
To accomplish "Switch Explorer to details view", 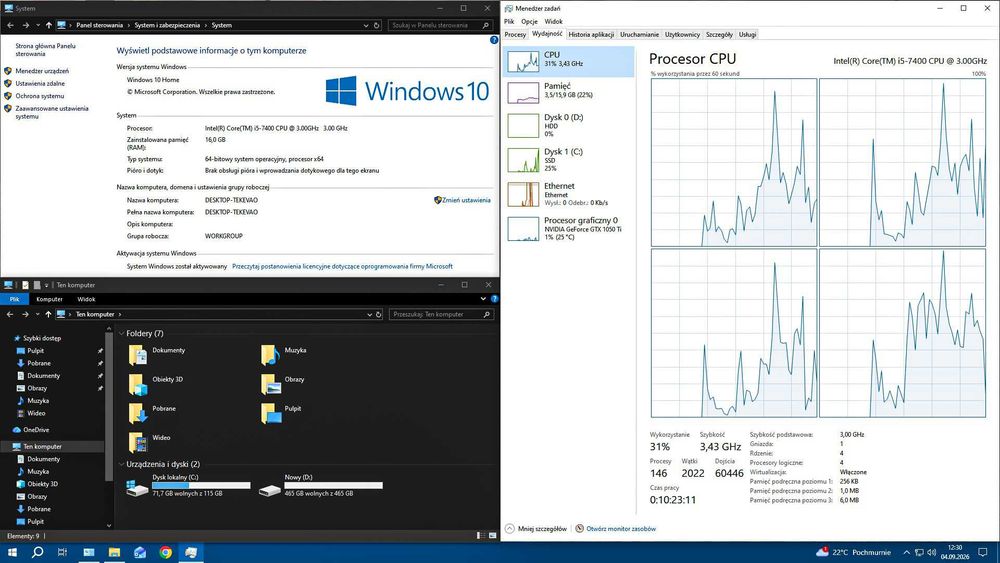I will coord(481,536).
